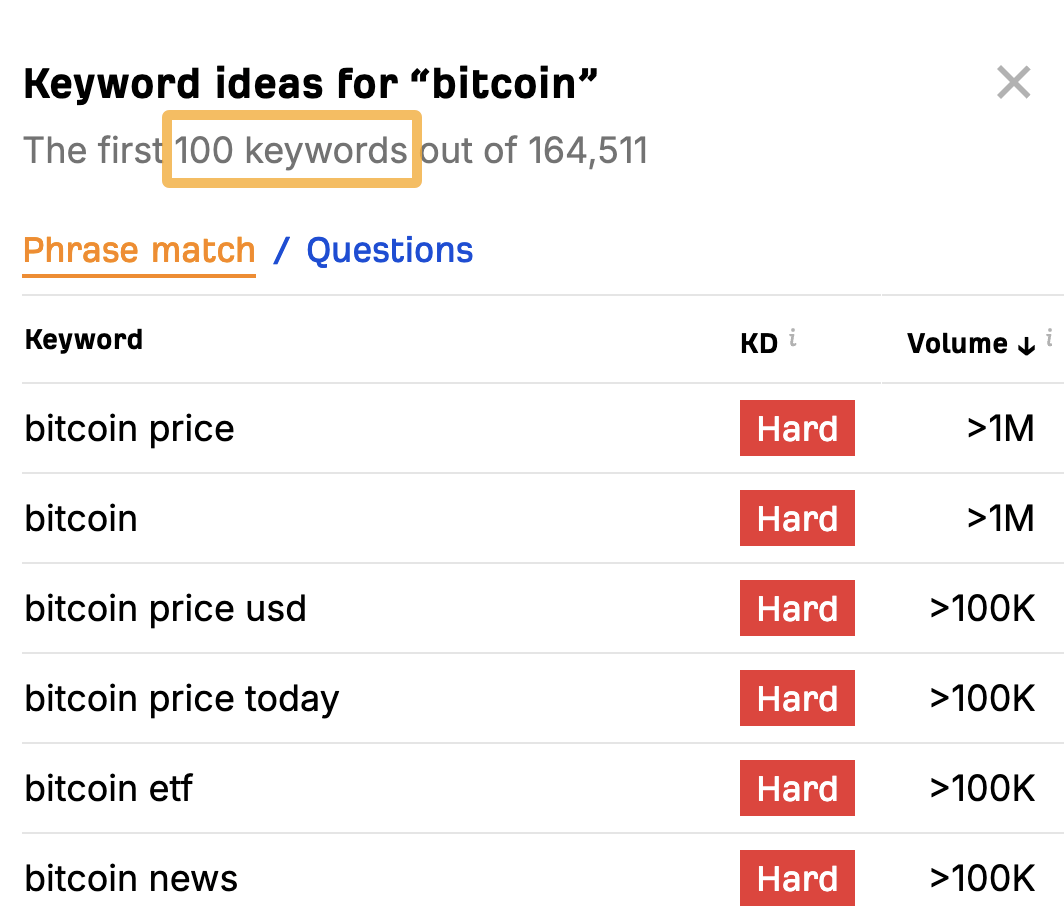Click the Hard badge for bitcoin news row
The height and width of the screenshot is (918, 1064).
[797, 877]
